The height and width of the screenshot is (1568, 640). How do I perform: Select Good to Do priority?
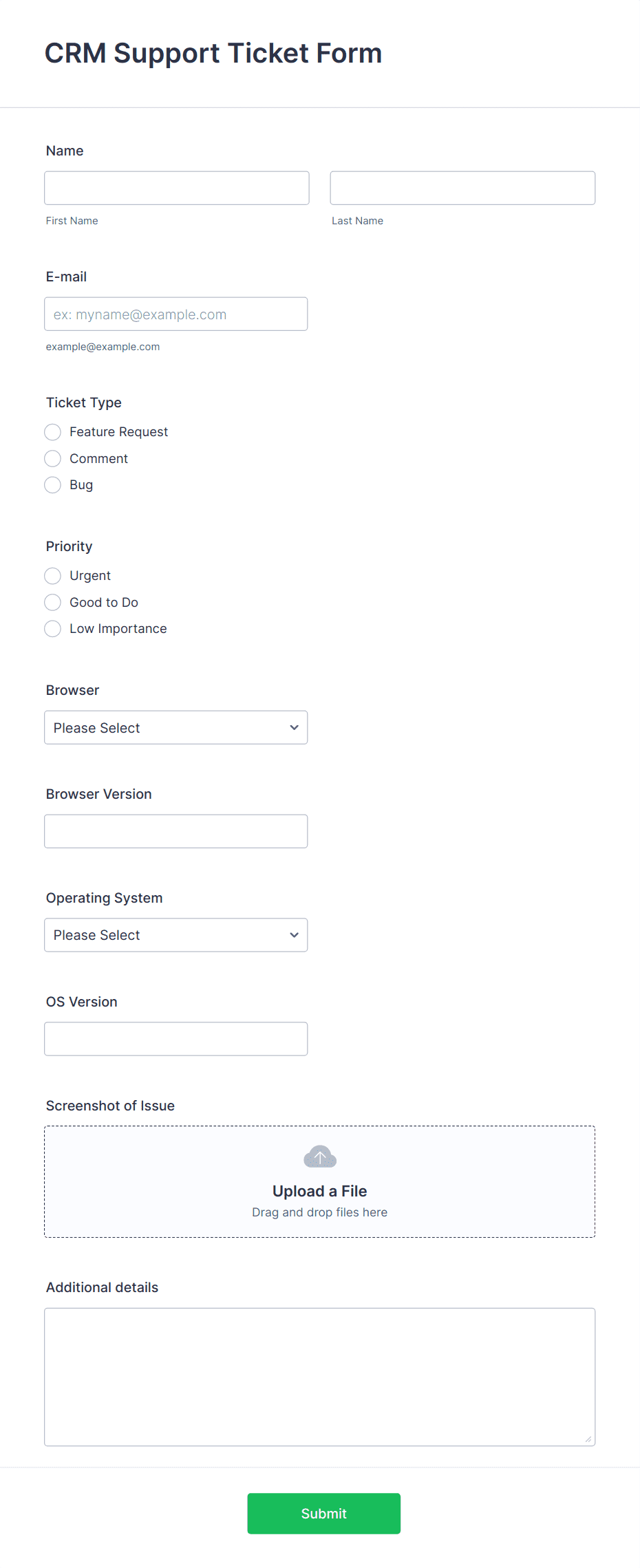(x=52, y=602)
